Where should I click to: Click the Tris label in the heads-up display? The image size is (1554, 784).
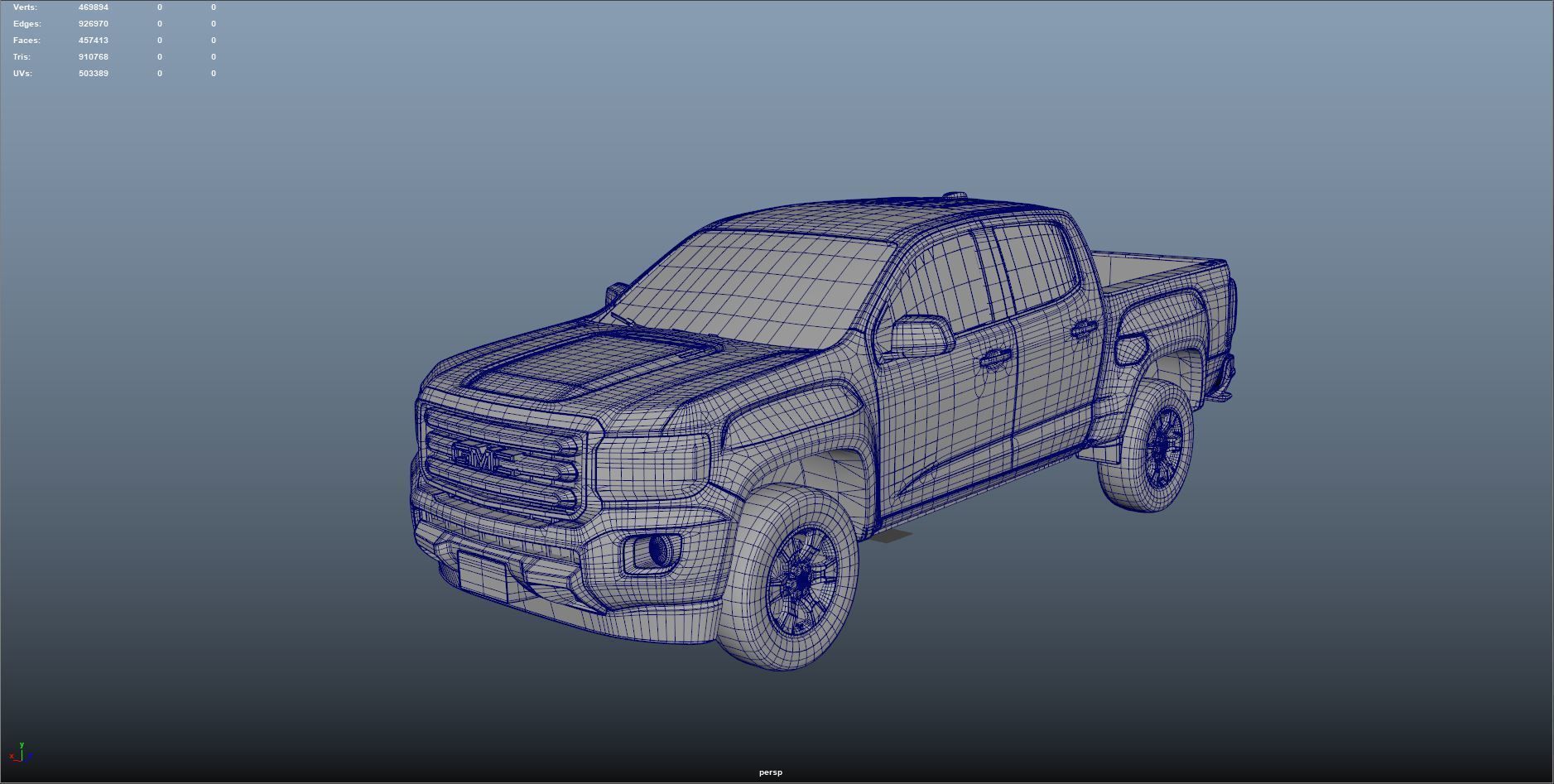(22, 57)
